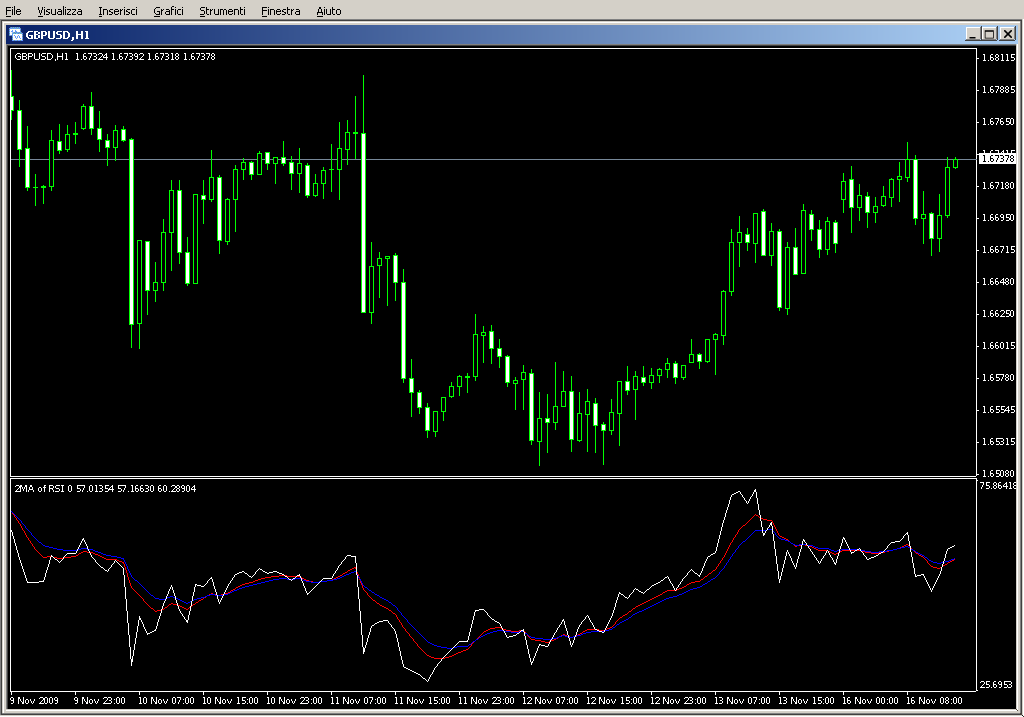This screenshot has width=1024, height=717.
Task: Open the Aiuto menu
Action: [328, 11]
